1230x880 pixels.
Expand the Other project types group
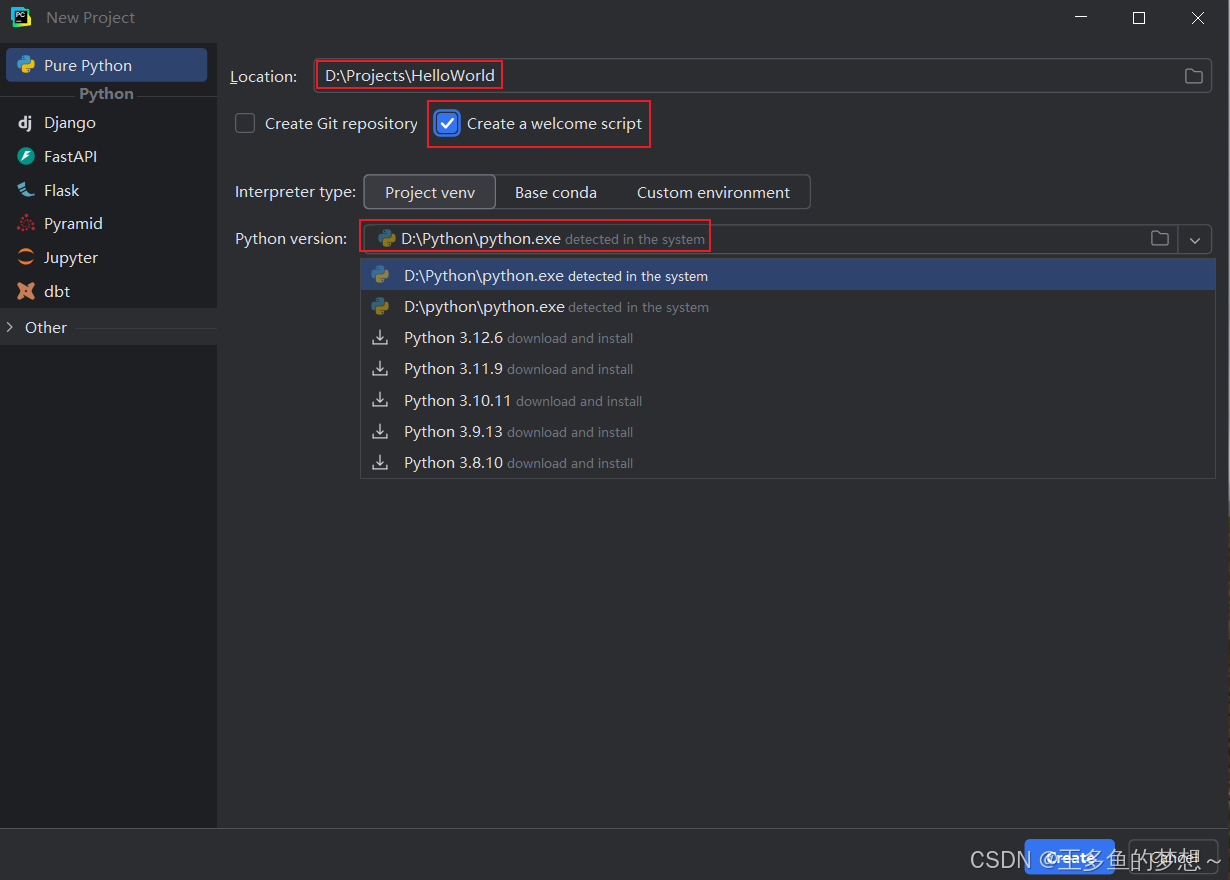coord(11,327)
